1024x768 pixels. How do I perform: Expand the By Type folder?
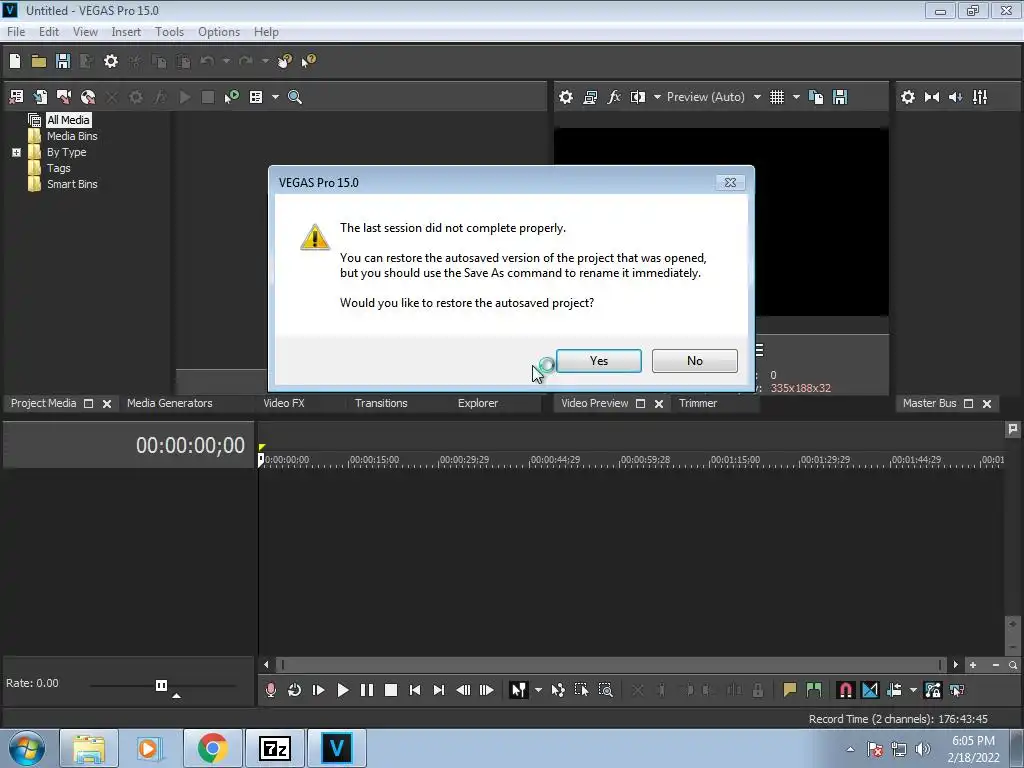[x=16, y=152]
